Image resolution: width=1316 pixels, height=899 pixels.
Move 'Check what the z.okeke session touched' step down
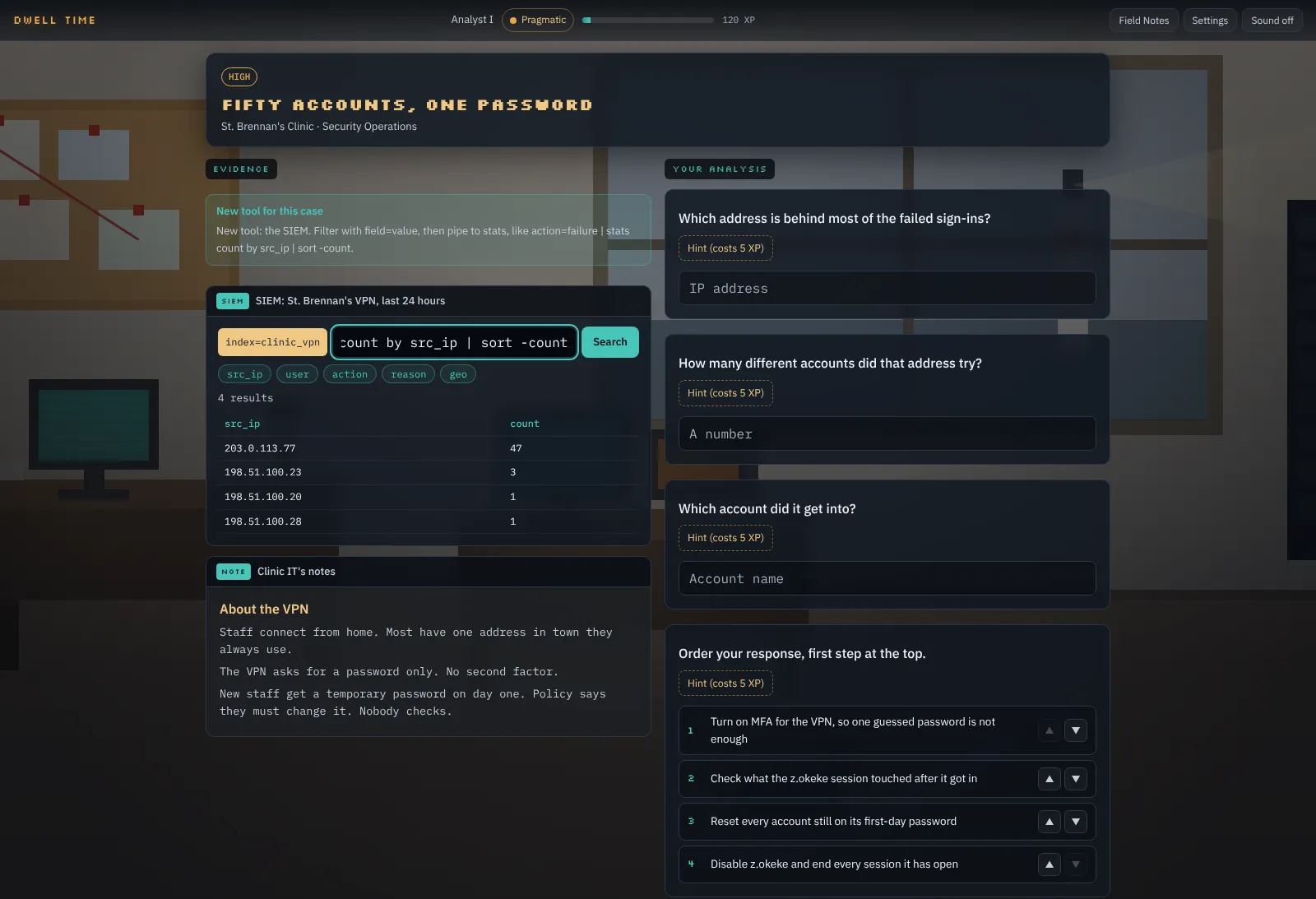[1076, 779]
